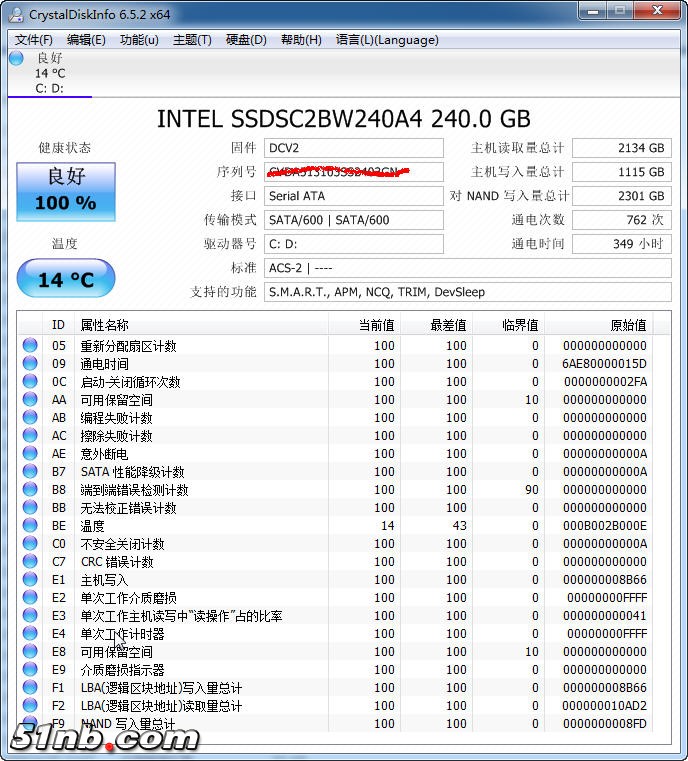This screenshot has height=761, width=688.
Task: Click the blue status orb for 温度 row
Action: 30,526
